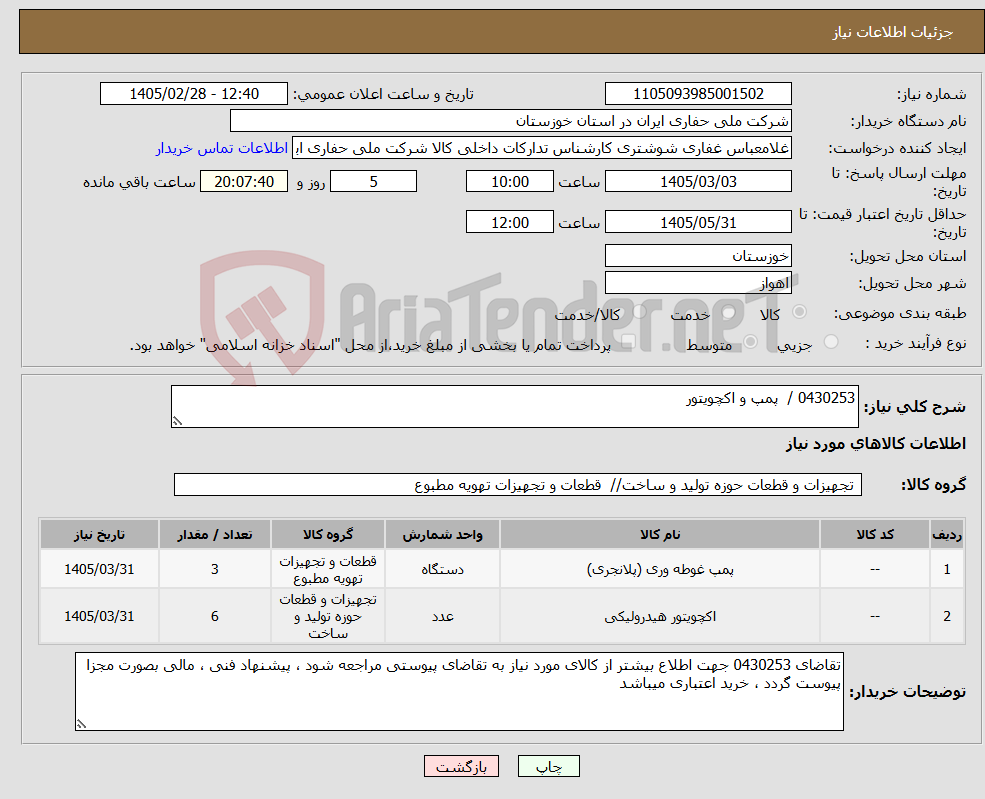Click the ردیف column header
This screenshot has height=799, width=985.
947,535
